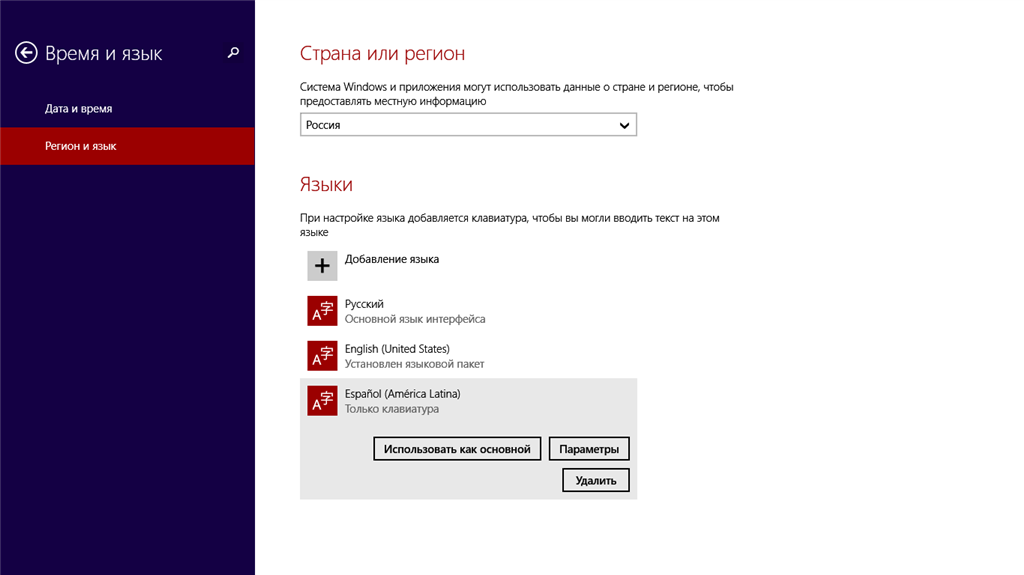Click the Добавление языка label
The height and width of the screenshot is (575, 1024).
(x=392, y=259)
